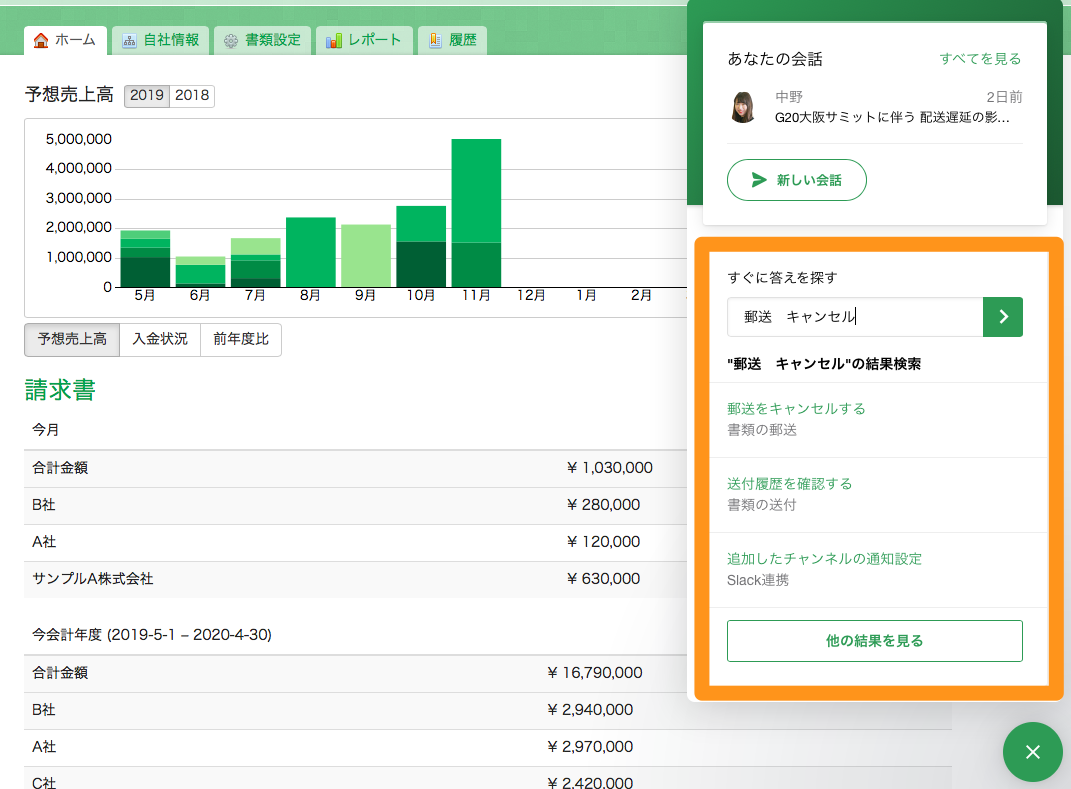Click the 8月 bar in chart
This screenshot has width=1071, height=789.
pyautogui.click(x=311, y=252)
